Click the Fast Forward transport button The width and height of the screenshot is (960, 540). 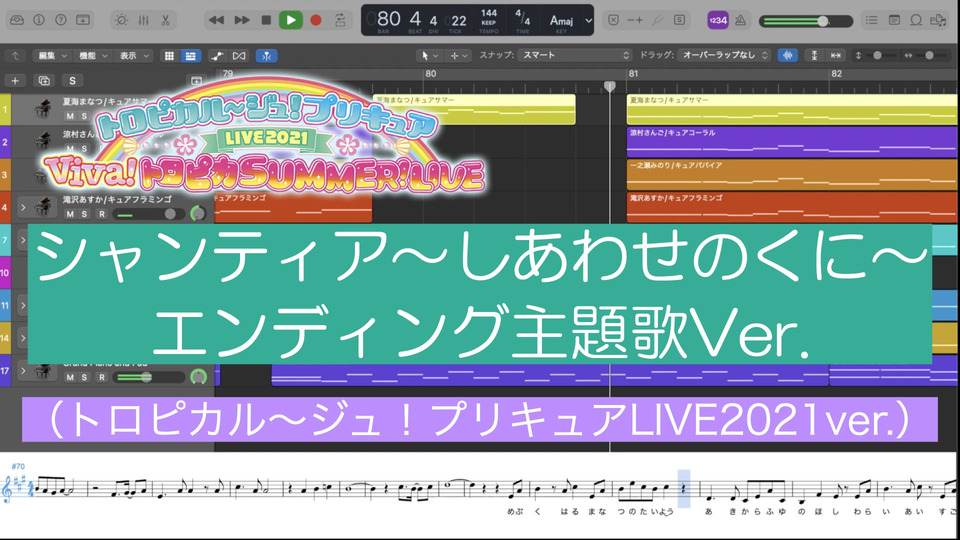(242, 20)
